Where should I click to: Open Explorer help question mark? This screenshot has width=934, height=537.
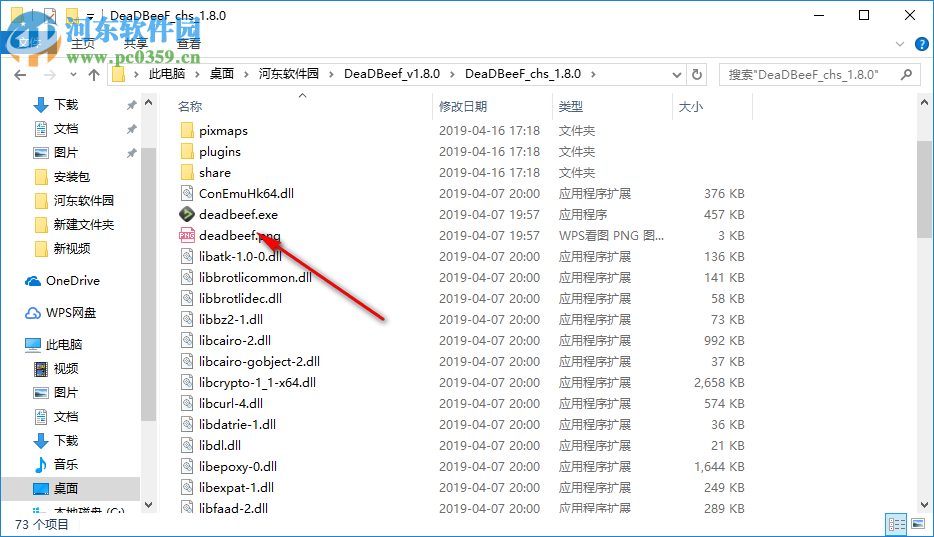click(x=921, y=44)
